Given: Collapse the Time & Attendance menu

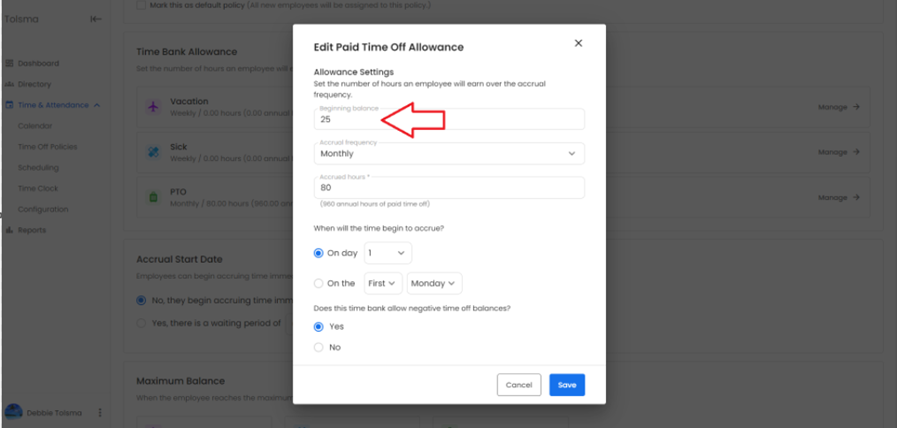Looking at the screenshot, I should pos(97,105).
